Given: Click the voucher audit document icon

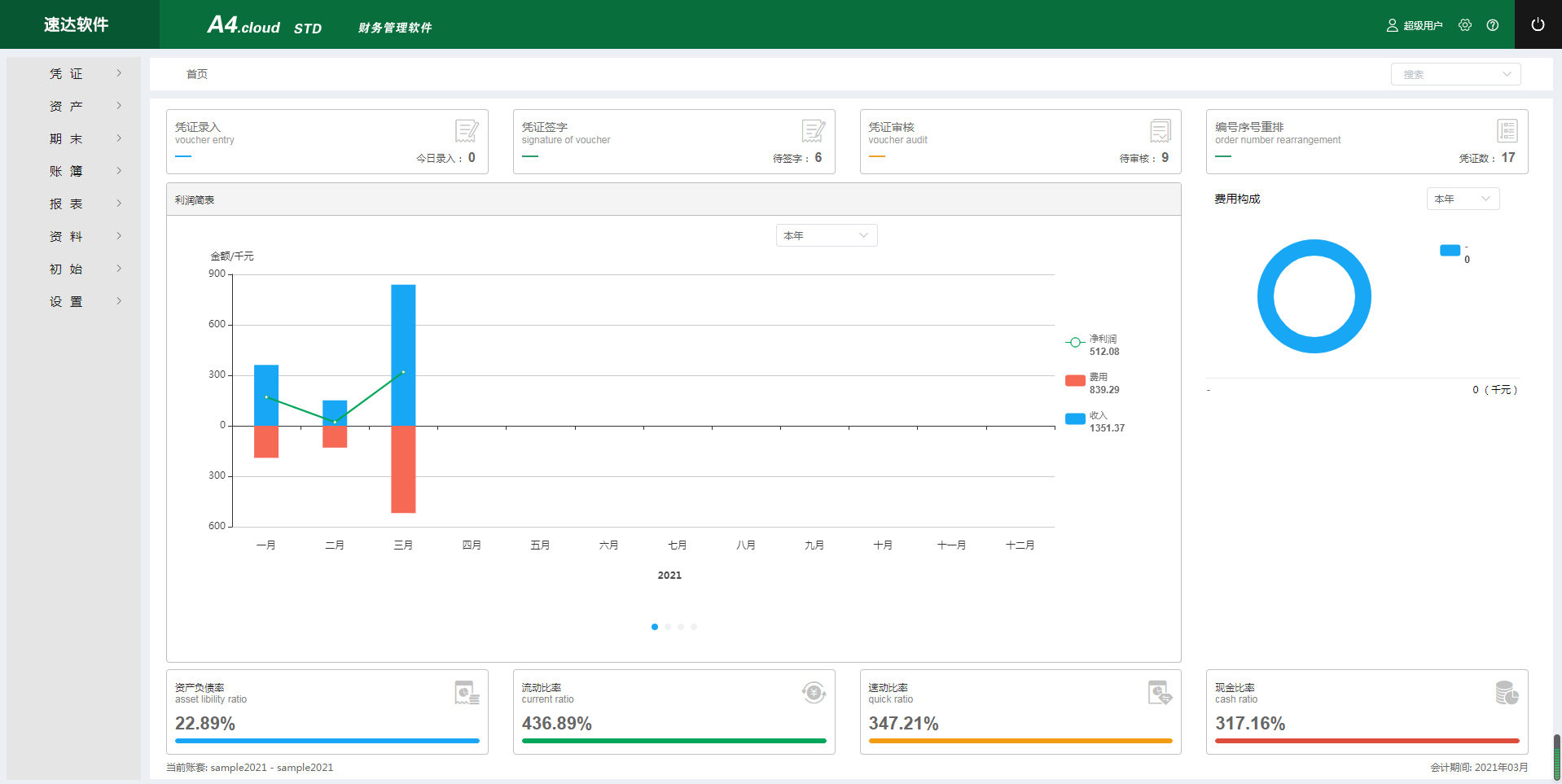Looking at the screenshot, I should [1160, 130].
